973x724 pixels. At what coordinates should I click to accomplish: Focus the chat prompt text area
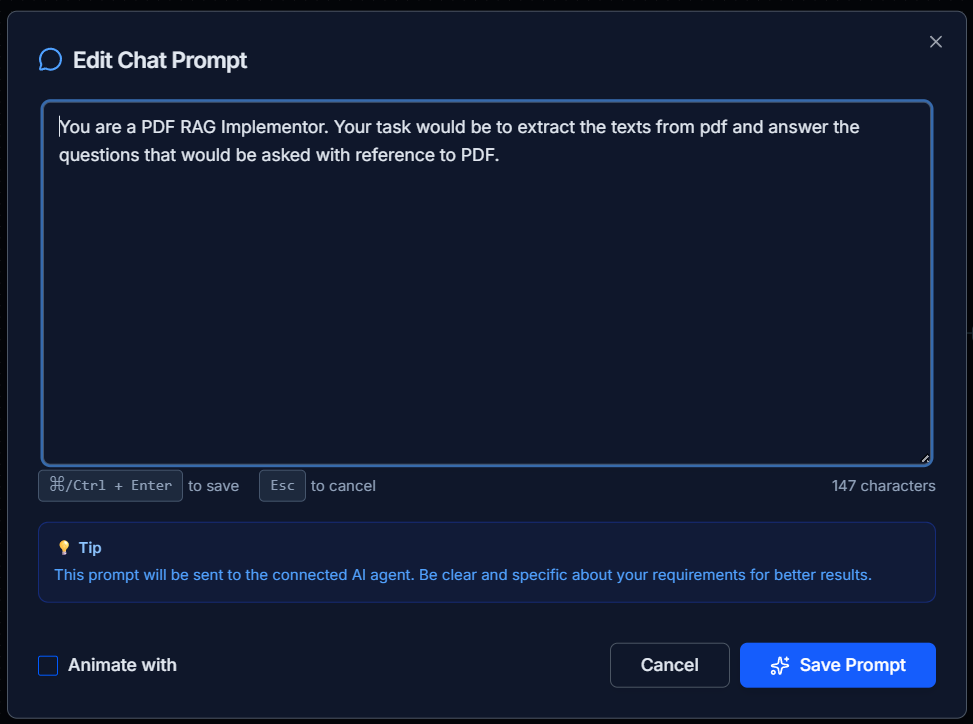pyautogui.click(x=487, y=300)
